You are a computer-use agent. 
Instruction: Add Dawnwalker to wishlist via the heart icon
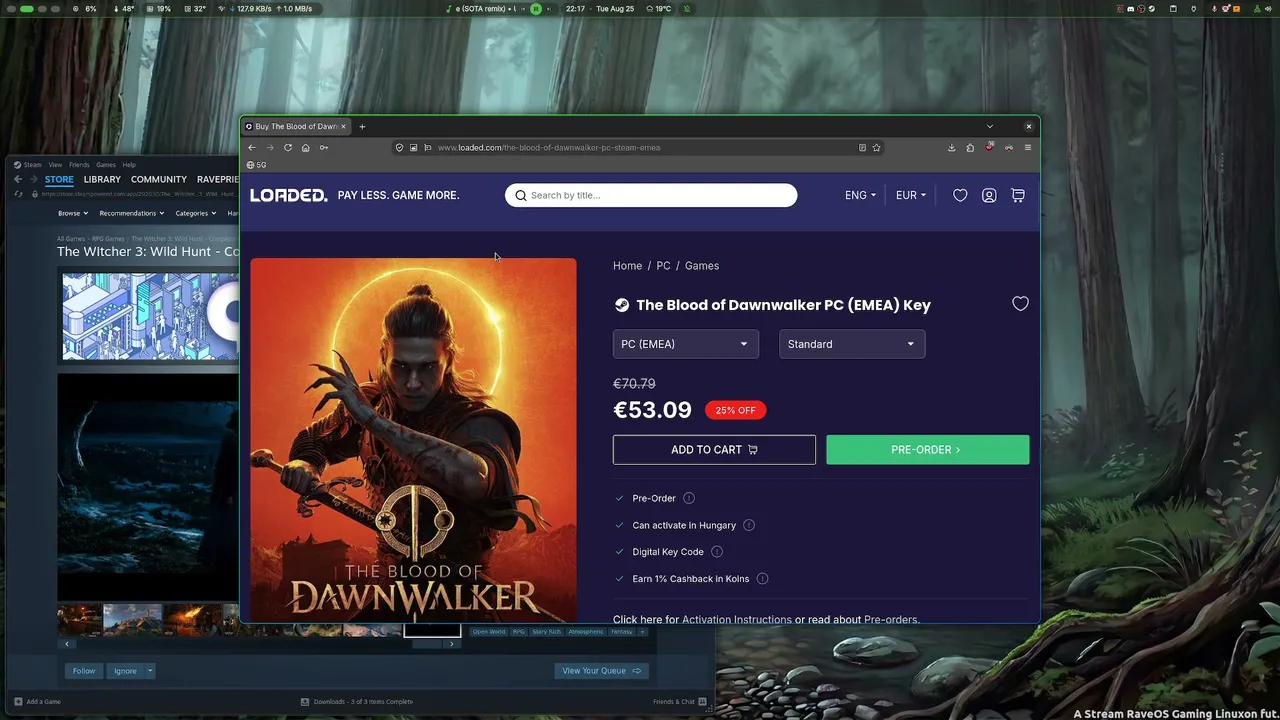pos(1020,304)
